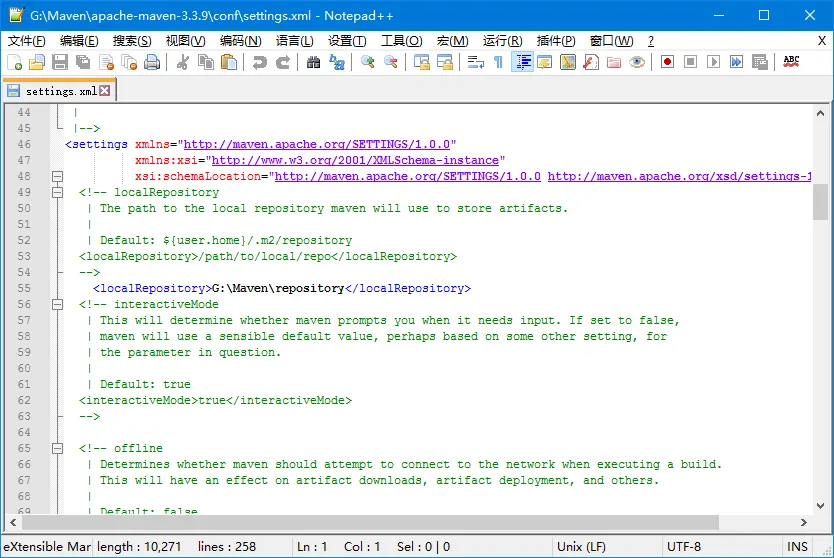Click Unix (LF) line ending in status bar
The height and width of the screenshot is (558, 834).
point(581,546)
